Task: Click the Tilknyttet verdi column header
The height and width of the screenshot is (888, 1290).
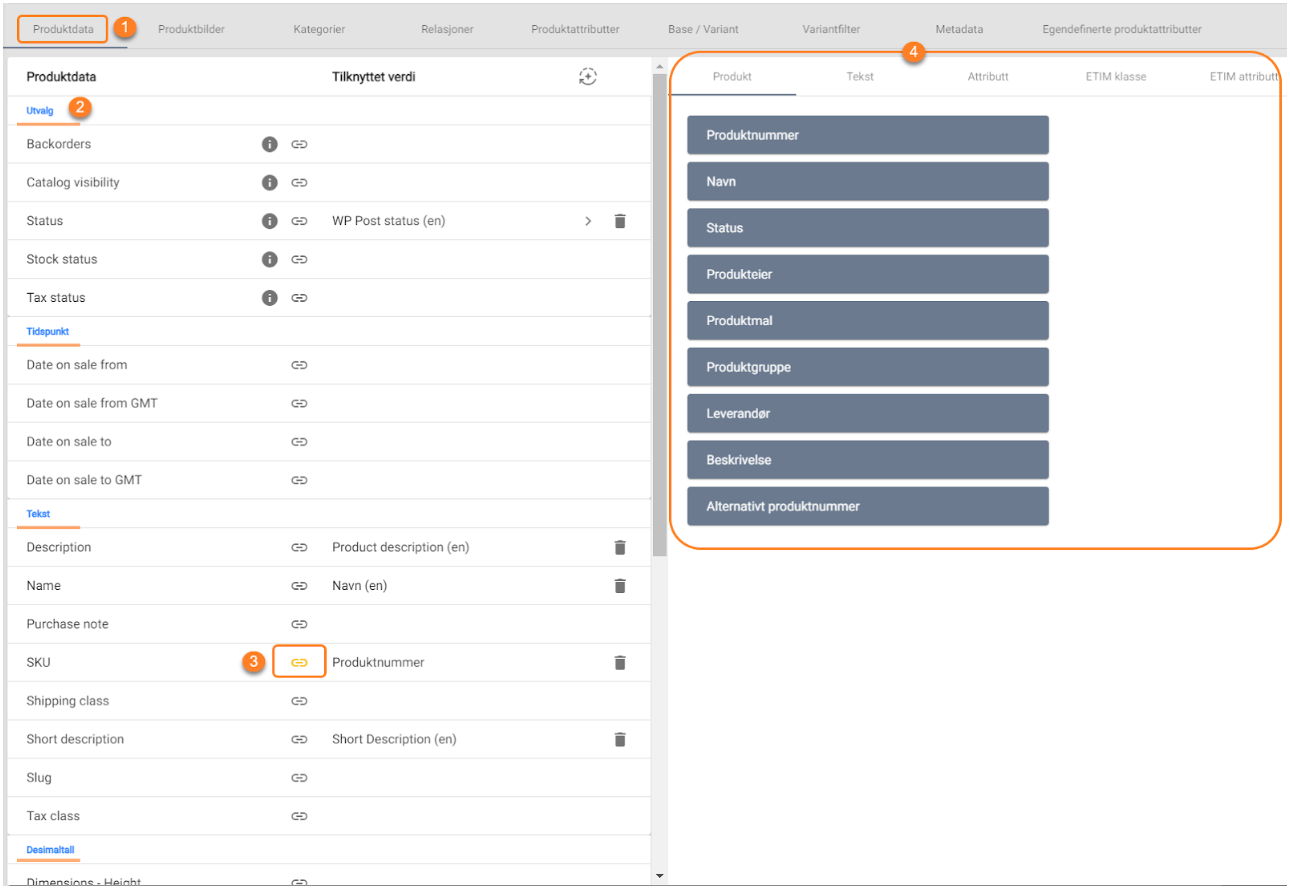Action: [x=373, y=76]
